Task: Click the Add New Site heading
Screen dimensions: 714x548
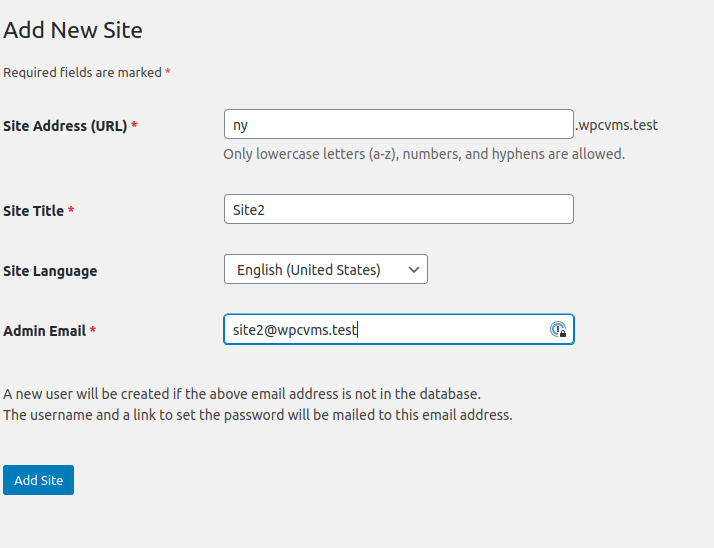Action: pos(73,30)
